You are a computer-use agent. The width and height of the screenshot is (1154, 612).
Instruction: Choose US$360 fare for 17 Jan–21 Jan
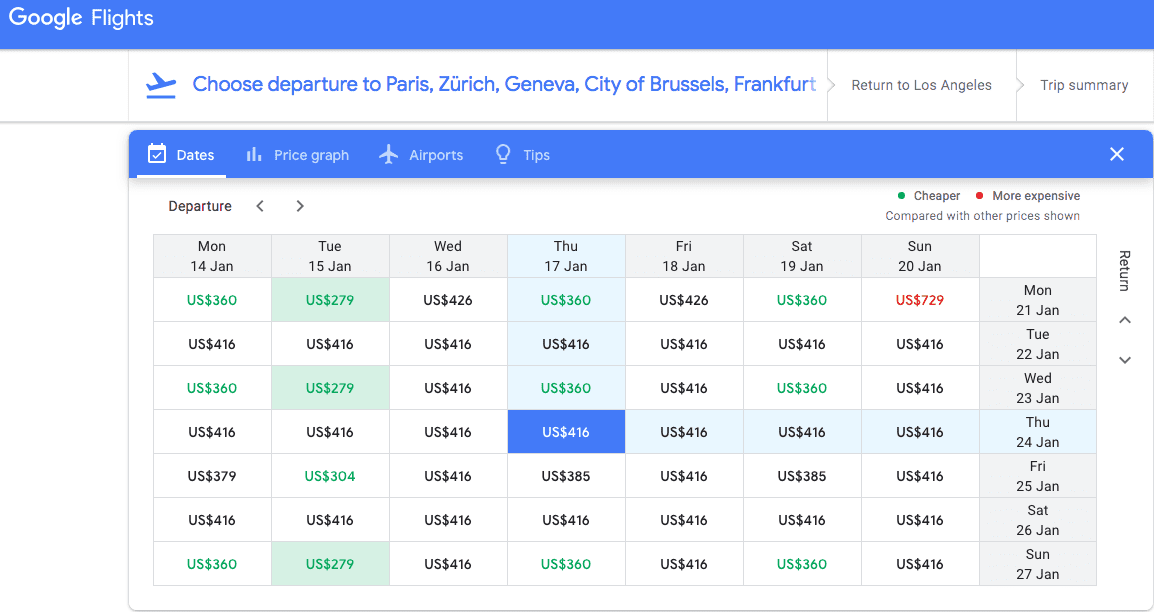pyautogui.click(x=566, y=300)
